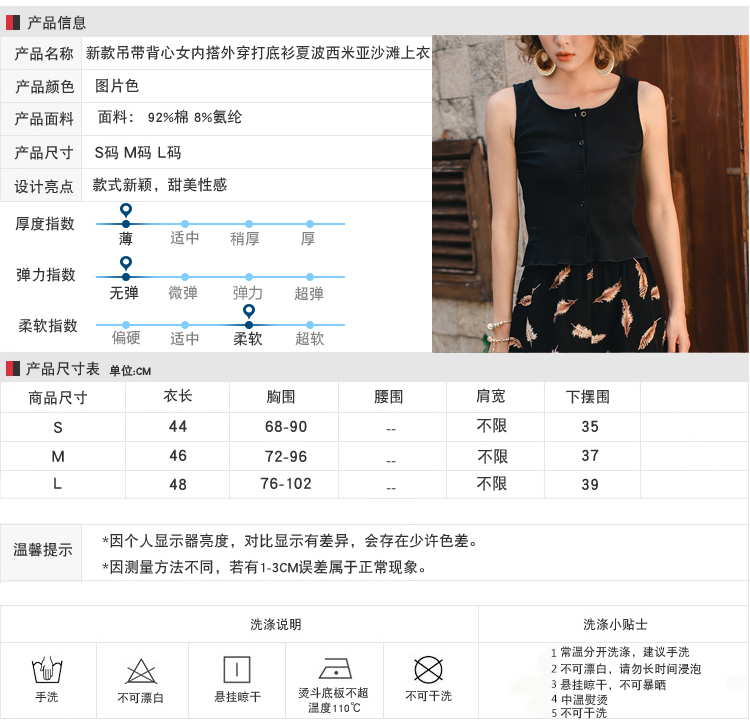The width and height of the screenshot is (750, 726).
Task: Click the length value 44
Action: (178, 426)
